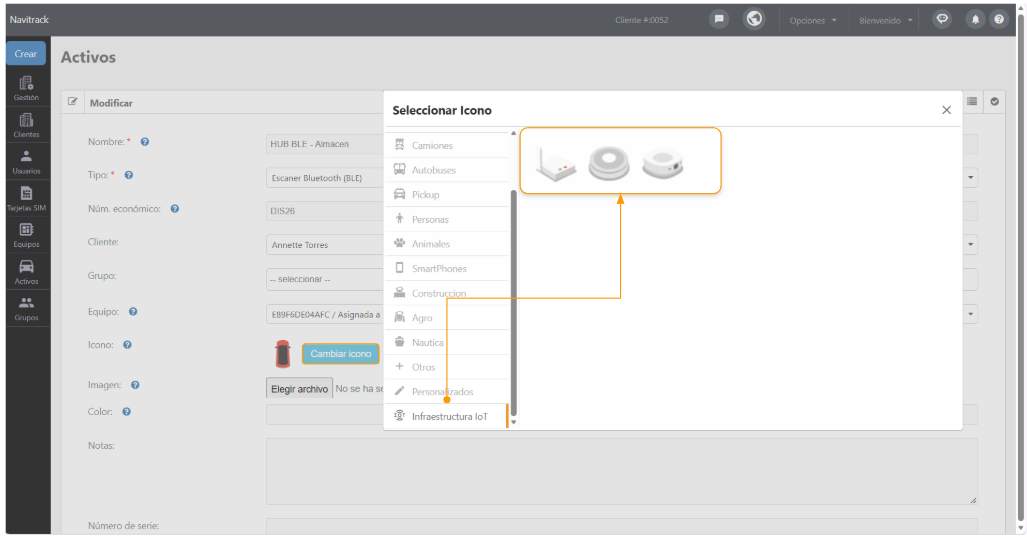Click inside the Notas text area
This screenshot has height=540, width=1027.
(x=622, y=471)
